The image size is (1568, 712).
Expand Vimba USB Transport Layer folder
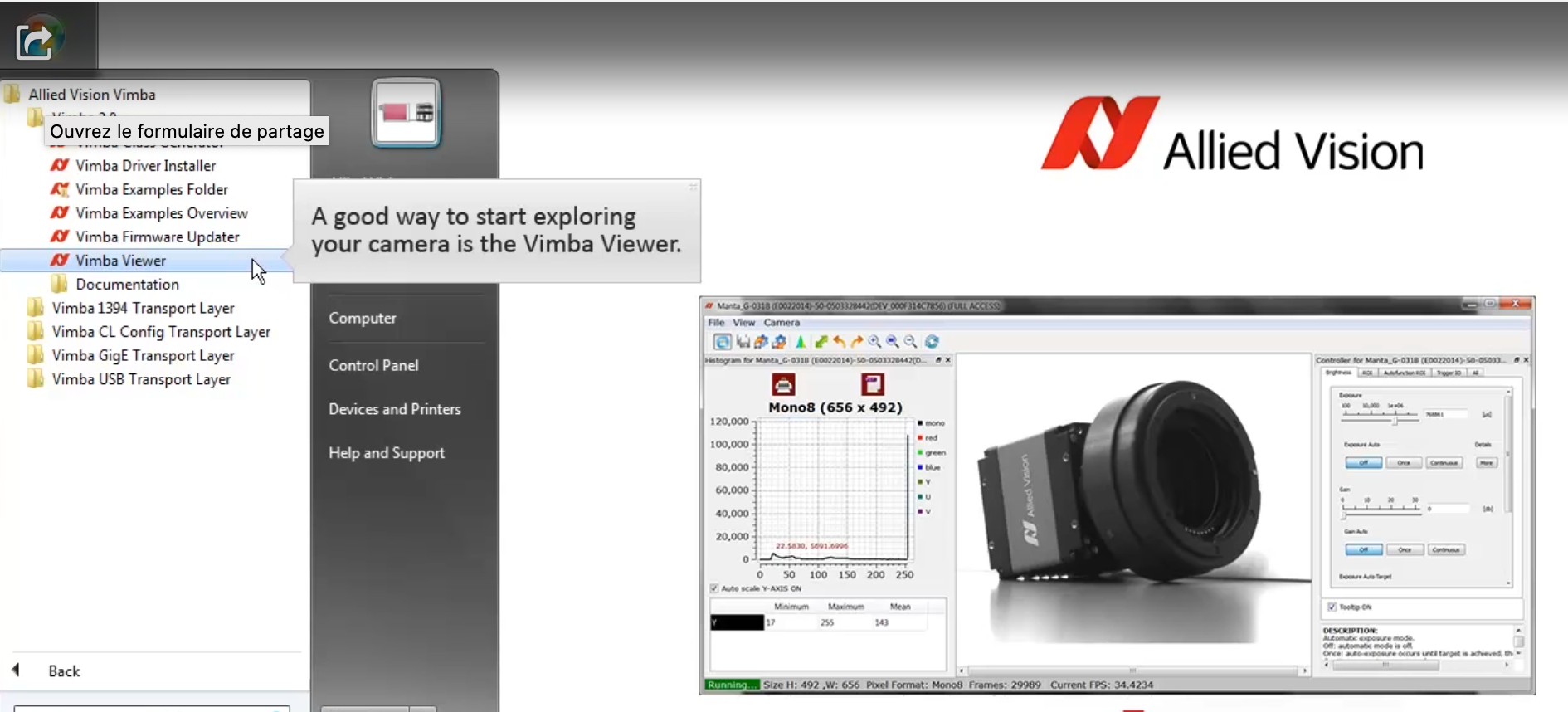[x=141, y=379]
